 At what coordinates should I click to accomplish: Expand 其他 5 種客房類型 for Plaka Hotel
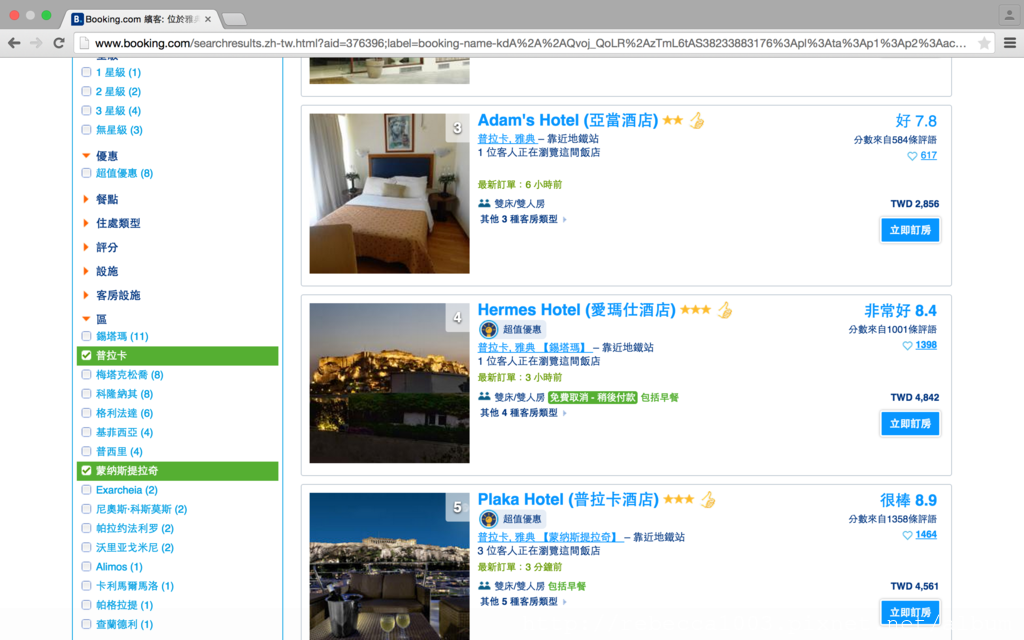coord(524,601)
